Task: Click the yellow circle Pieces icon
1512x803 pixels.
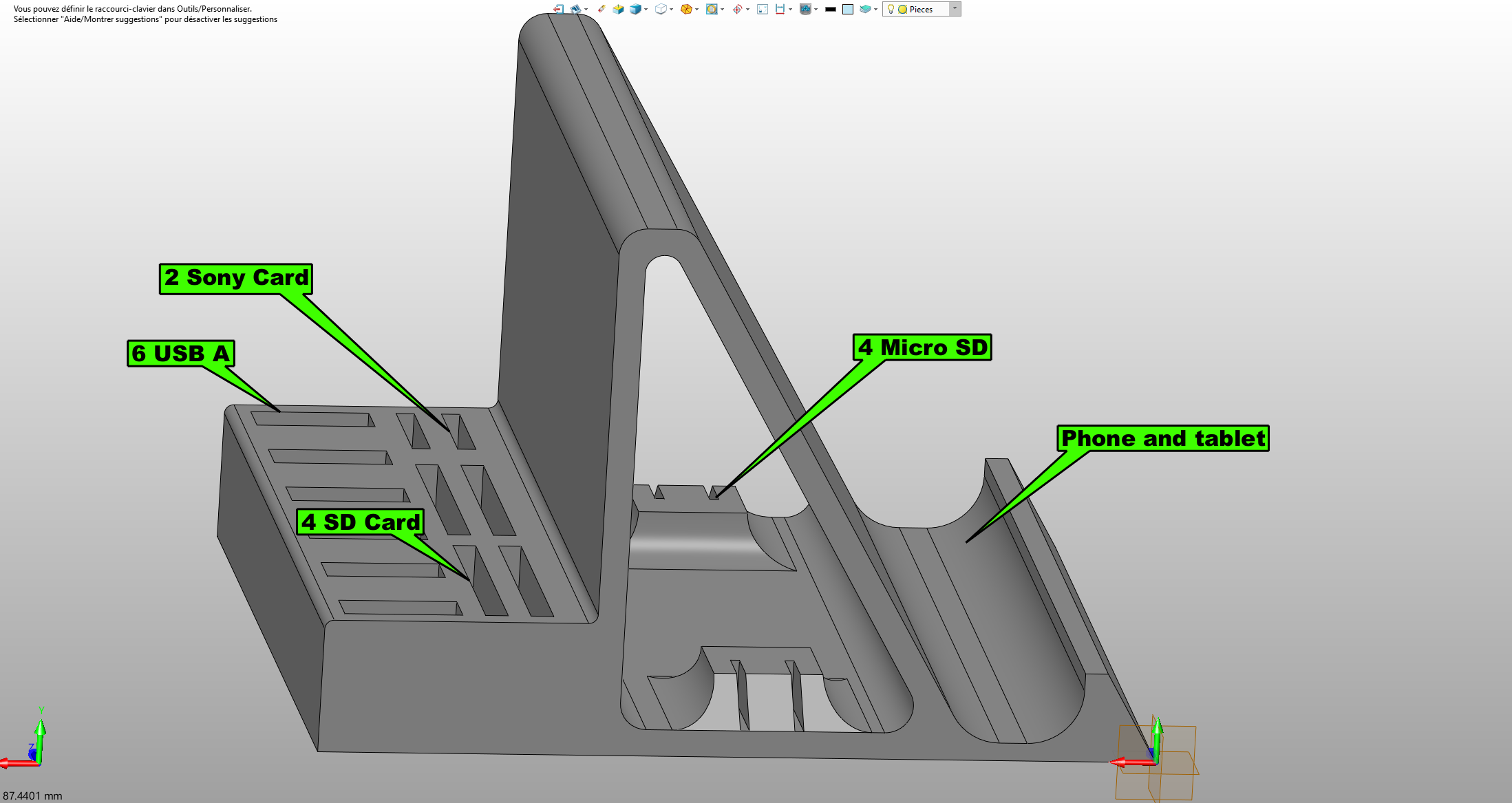Action: 903,9
